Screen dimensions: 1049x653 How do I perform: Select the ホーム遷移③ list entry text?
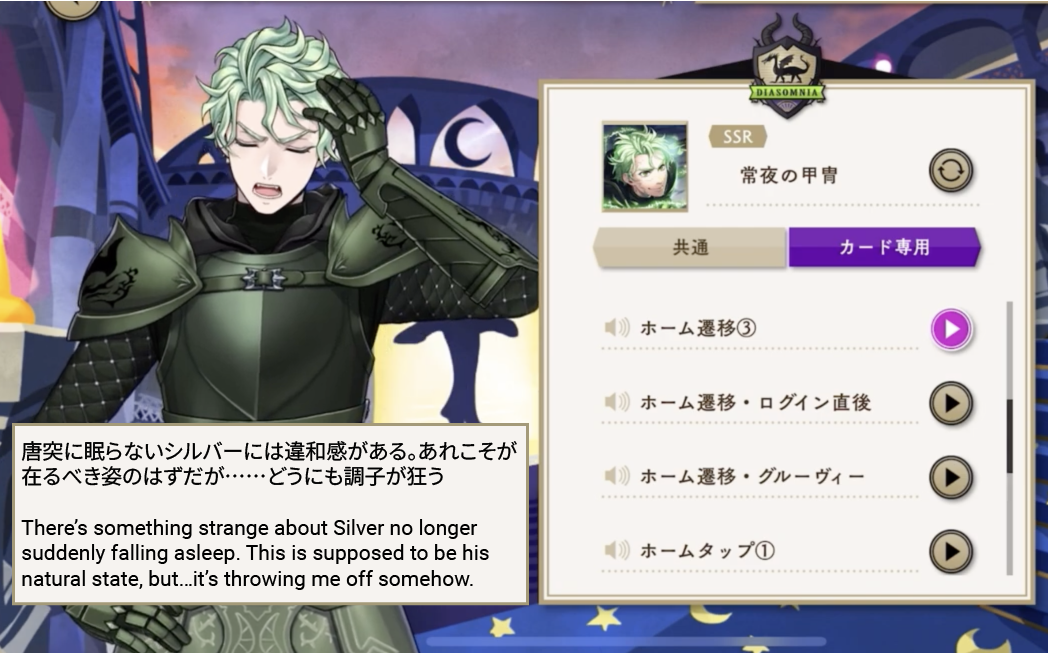point(698,328)
